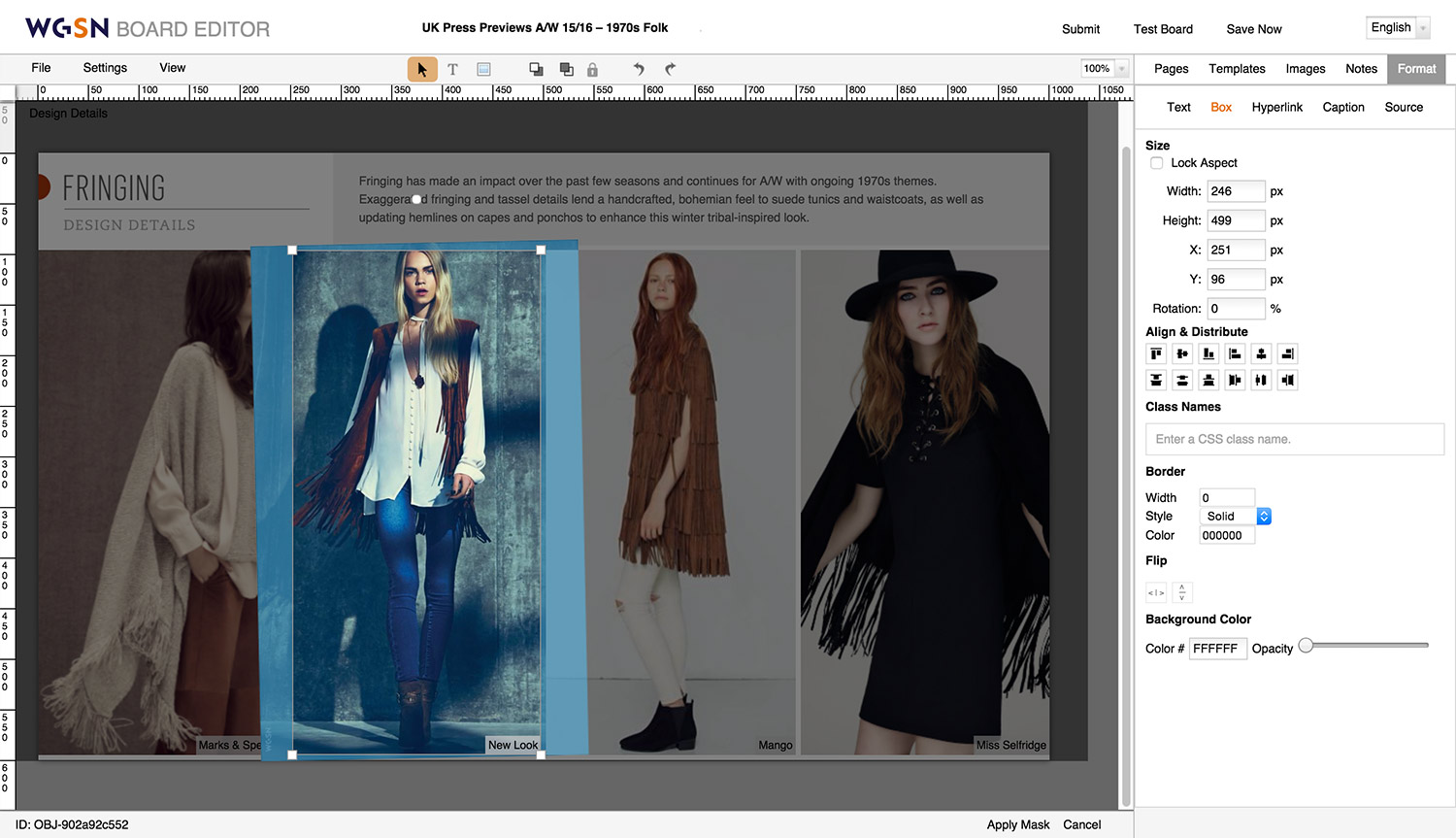The image size is (1456, 838).
Task: Undo the last action
Action: (x=639, y=69)
